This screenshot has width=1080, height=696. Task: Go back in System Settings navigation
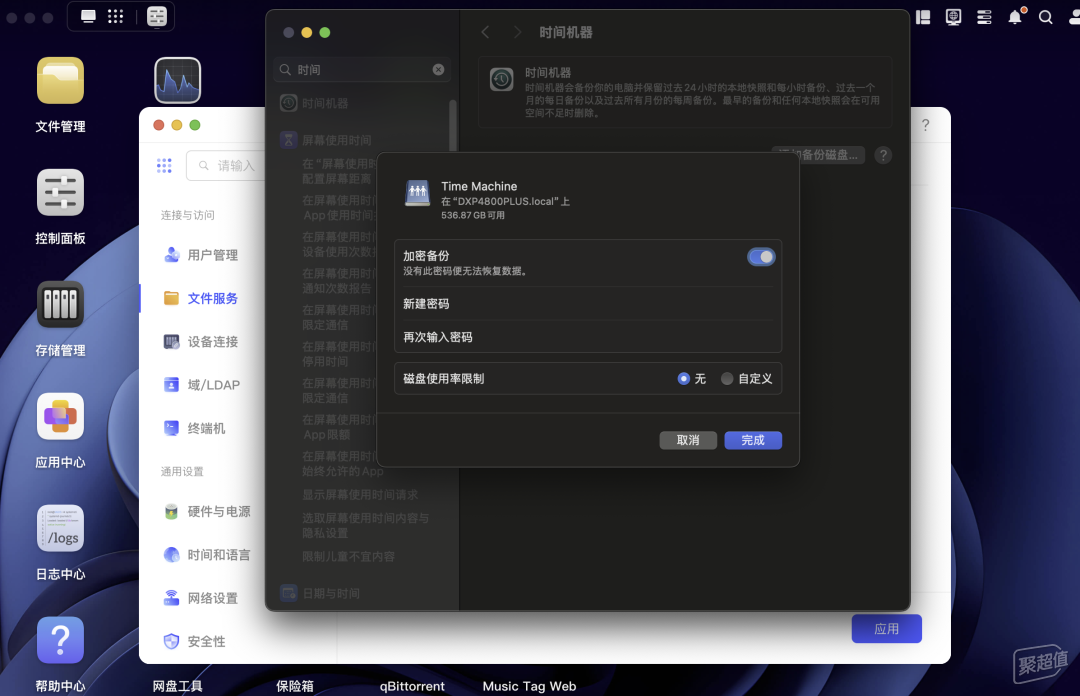click(485, 32)
